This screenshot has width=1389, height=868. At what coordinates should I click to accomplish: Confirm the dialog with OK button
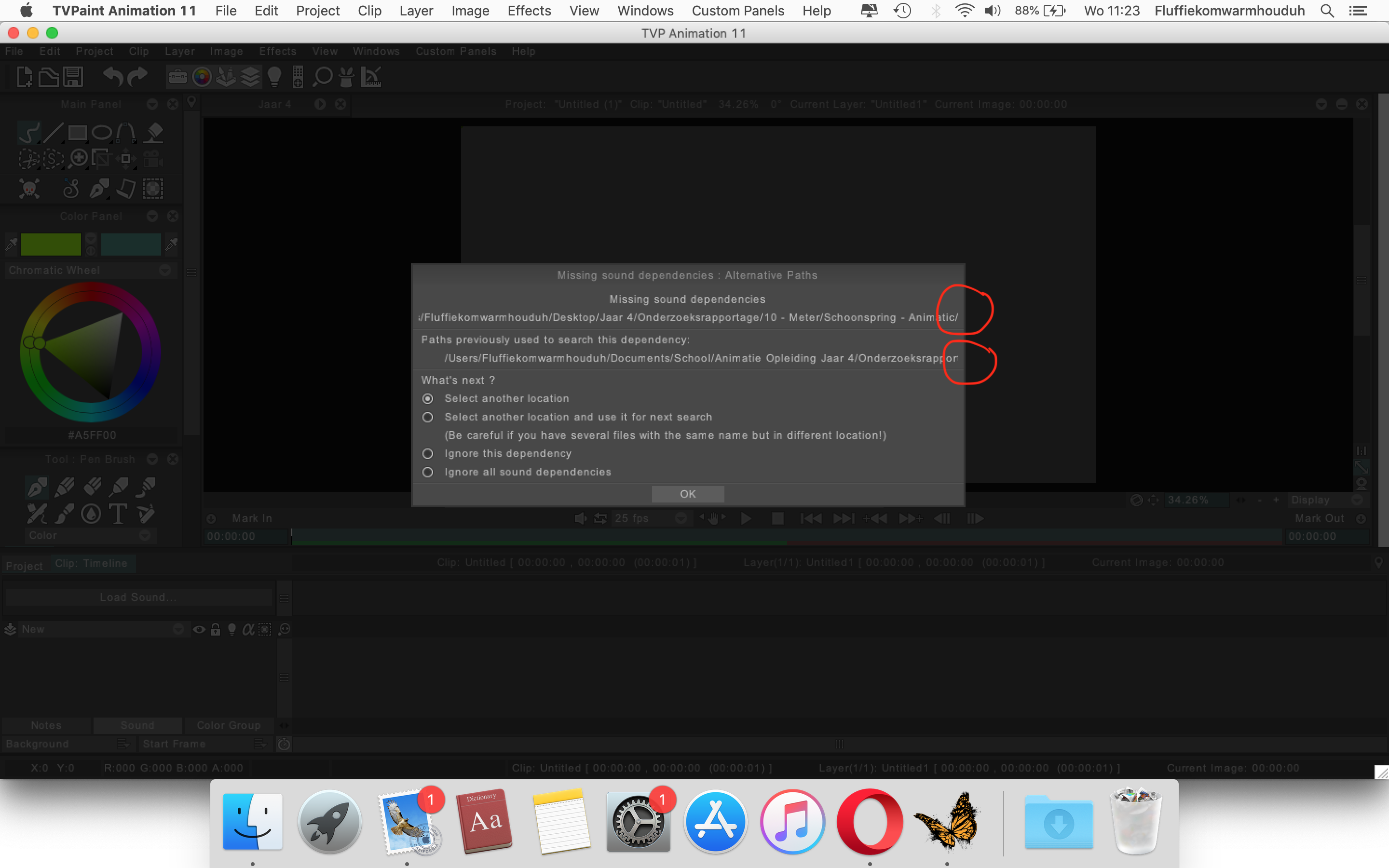[x=688, y=494]
